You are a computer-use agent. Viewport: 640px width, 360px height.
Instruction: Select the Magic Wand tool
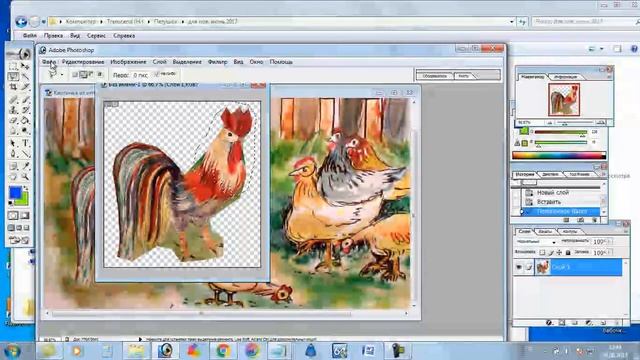click(25, 76)
